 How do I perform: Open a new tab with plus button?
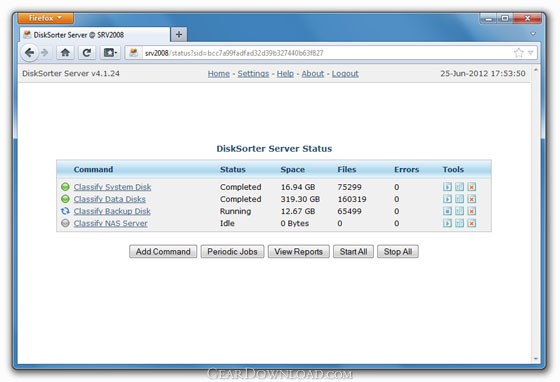coord(179,35)
